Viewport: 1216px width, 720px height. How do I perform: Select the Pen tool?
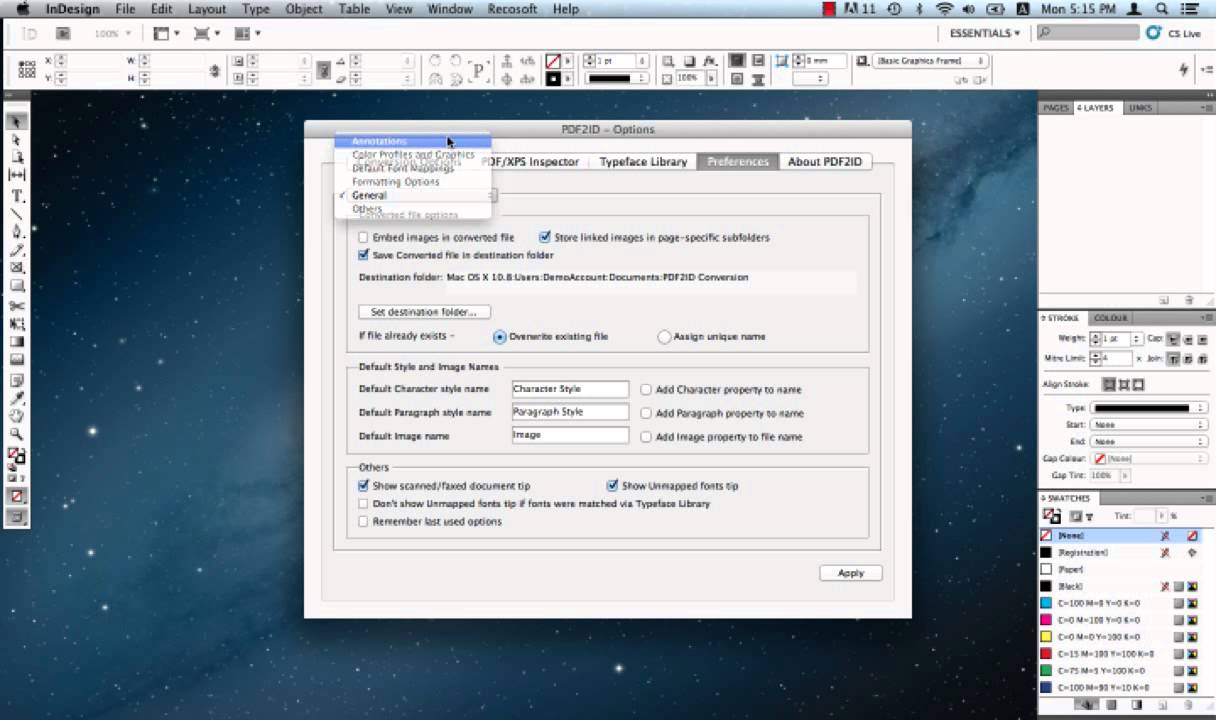[x=16, y=232]
